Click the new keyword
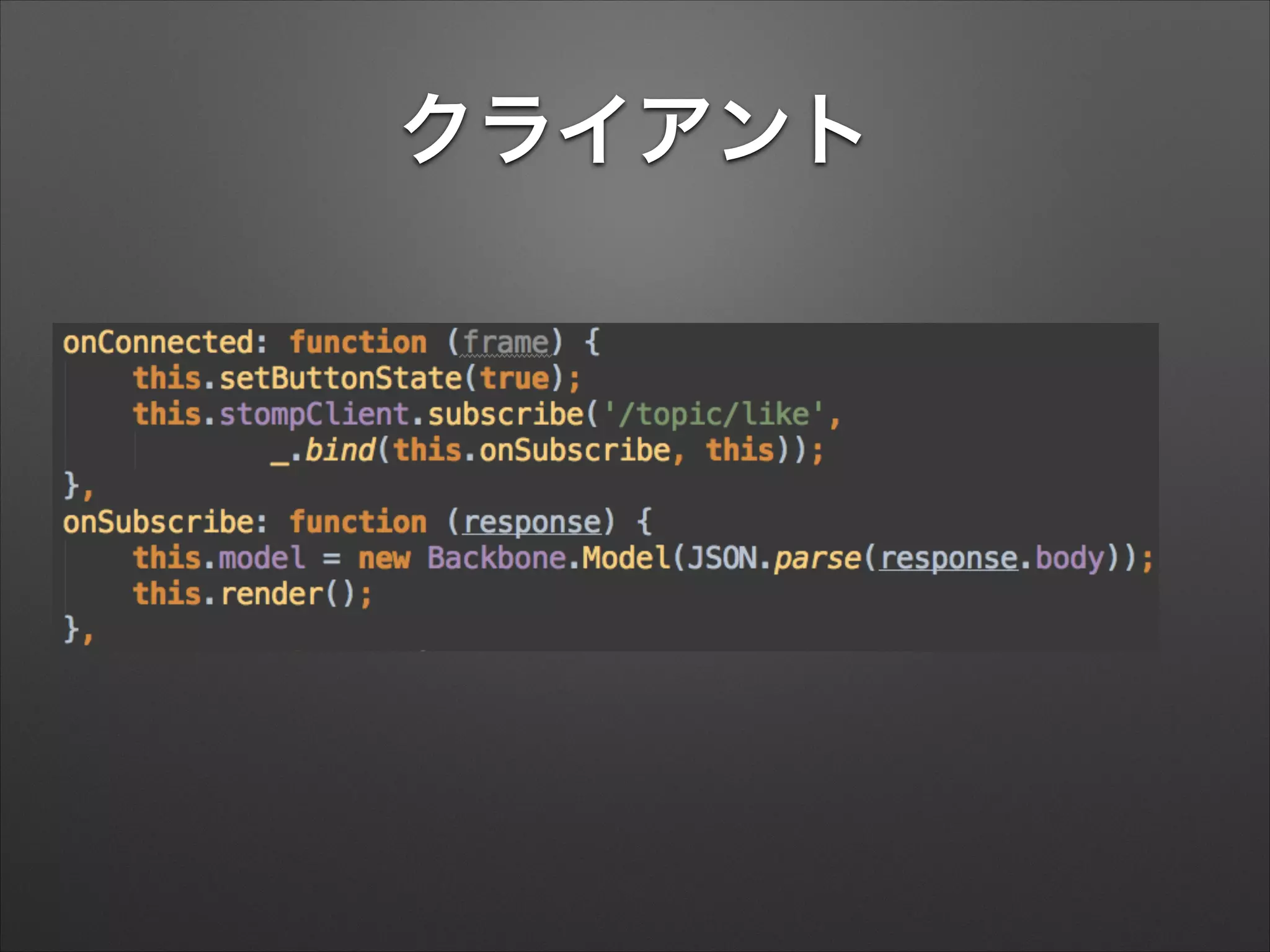This screenshot has width=1270, height=952. pyautogui.click(x=384, y=558)
